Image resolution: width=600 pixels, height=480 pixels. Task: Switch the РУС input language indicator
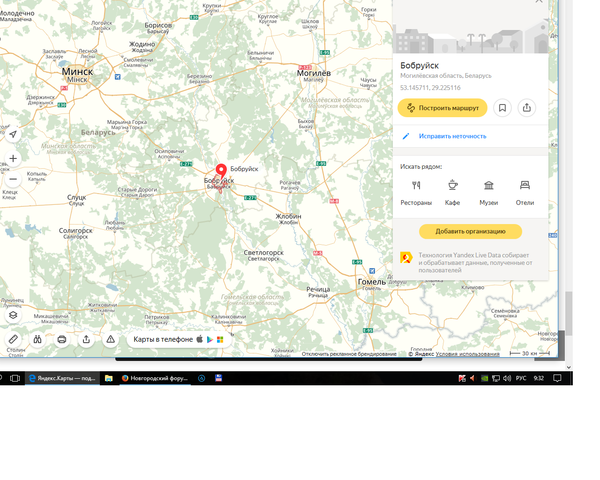[x=521, y=378]
